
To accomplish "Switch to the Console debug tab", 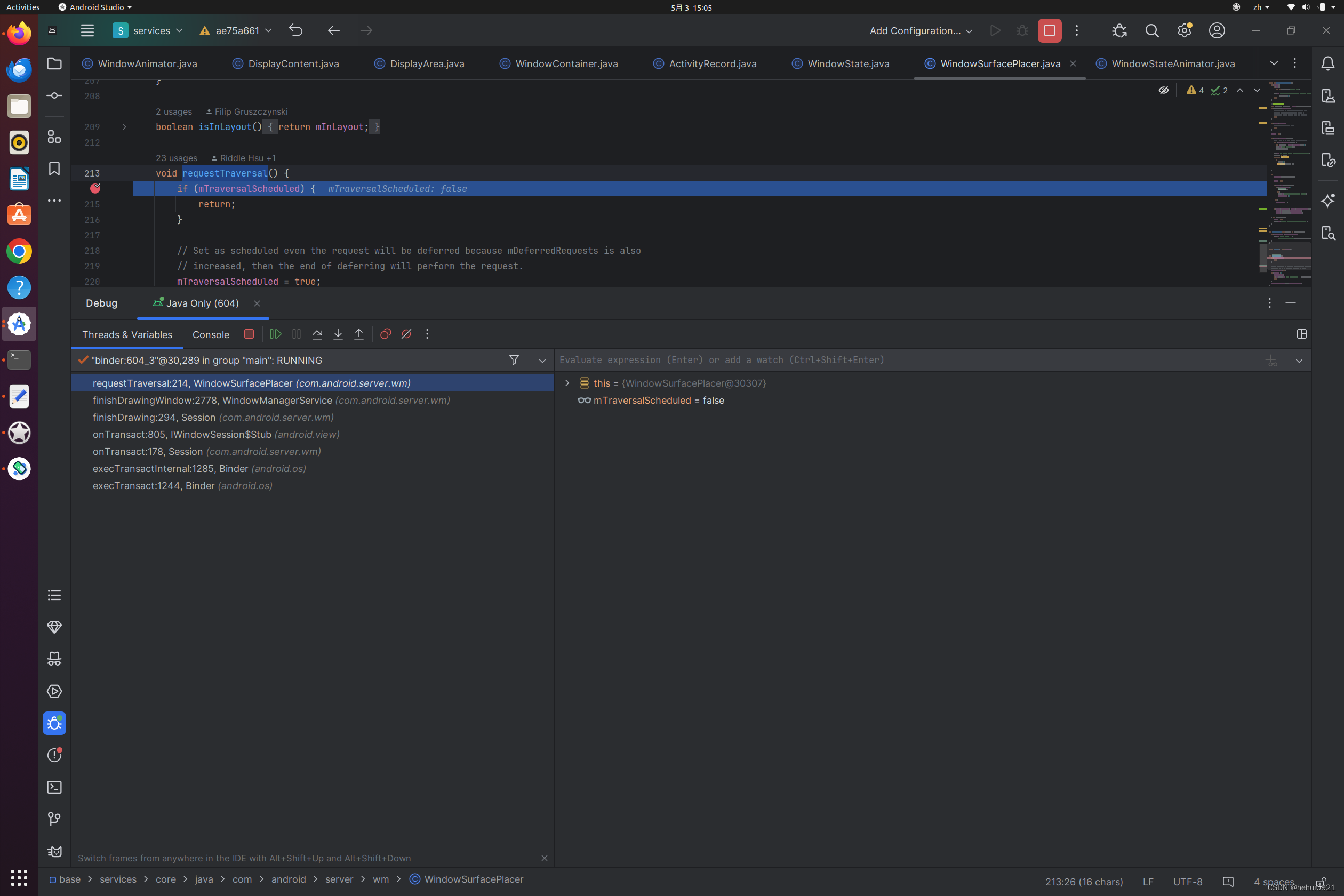I will pyautogui.click(x=210, y=335).
